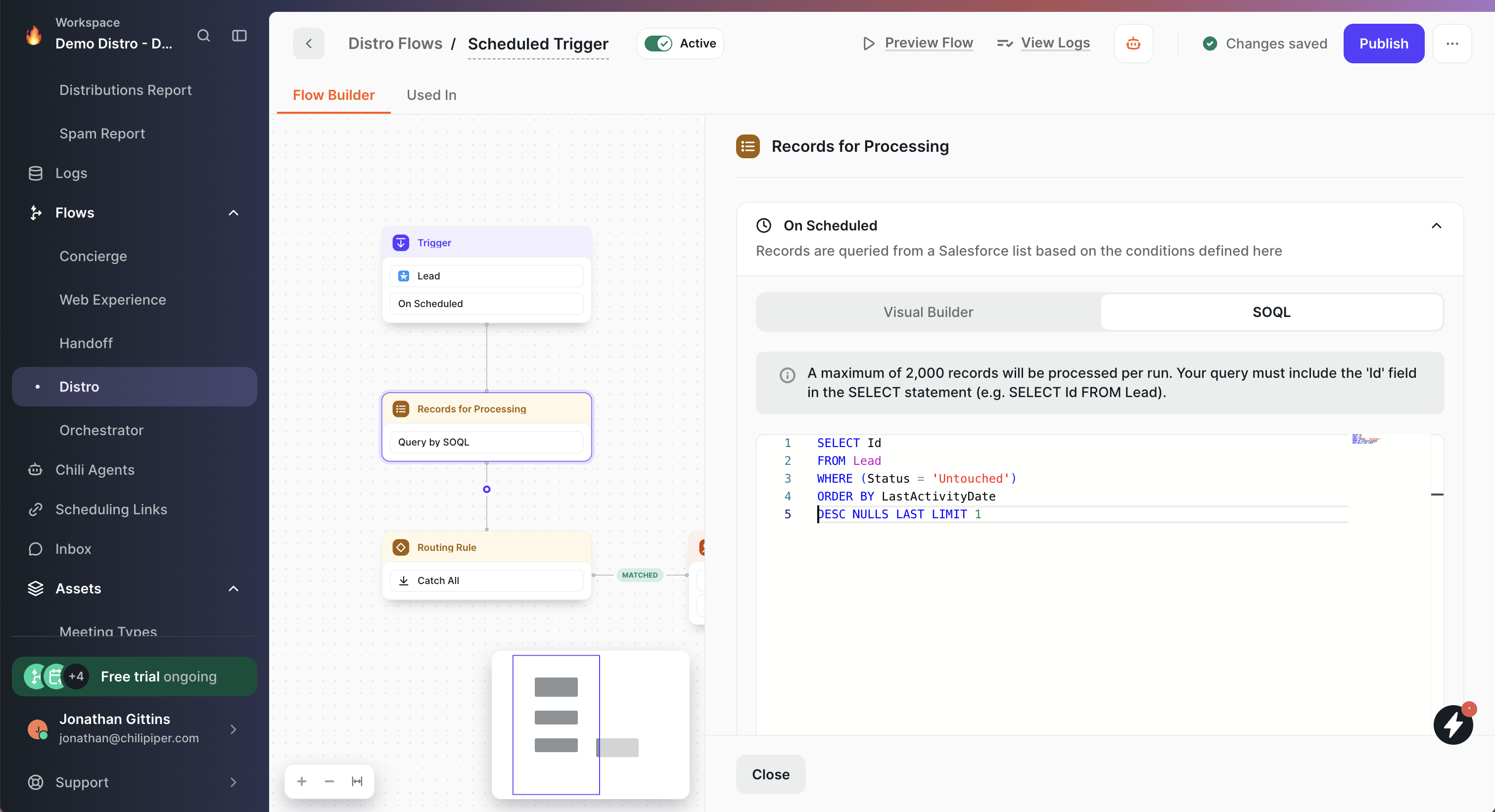Open Distributions Report in sidebar
1495x812 pixels.
pyautogui.click(x=125, y=90)
